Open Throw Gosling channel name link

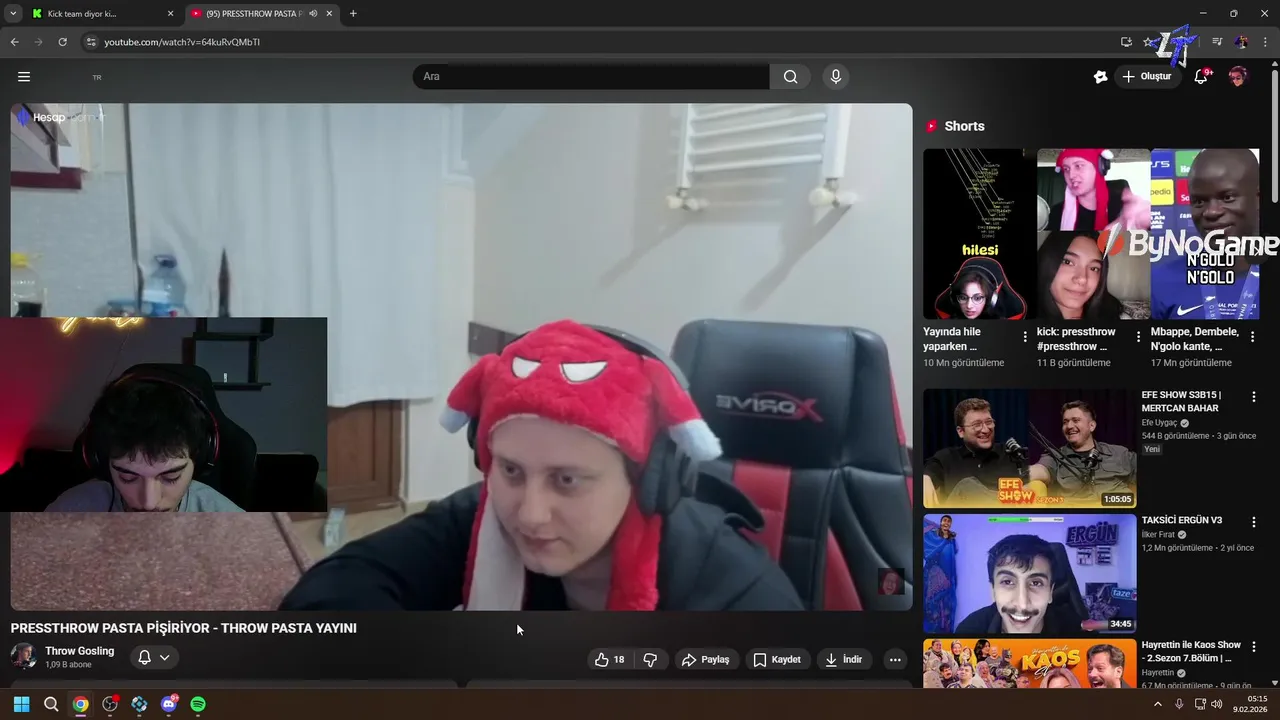pos(79,651)
